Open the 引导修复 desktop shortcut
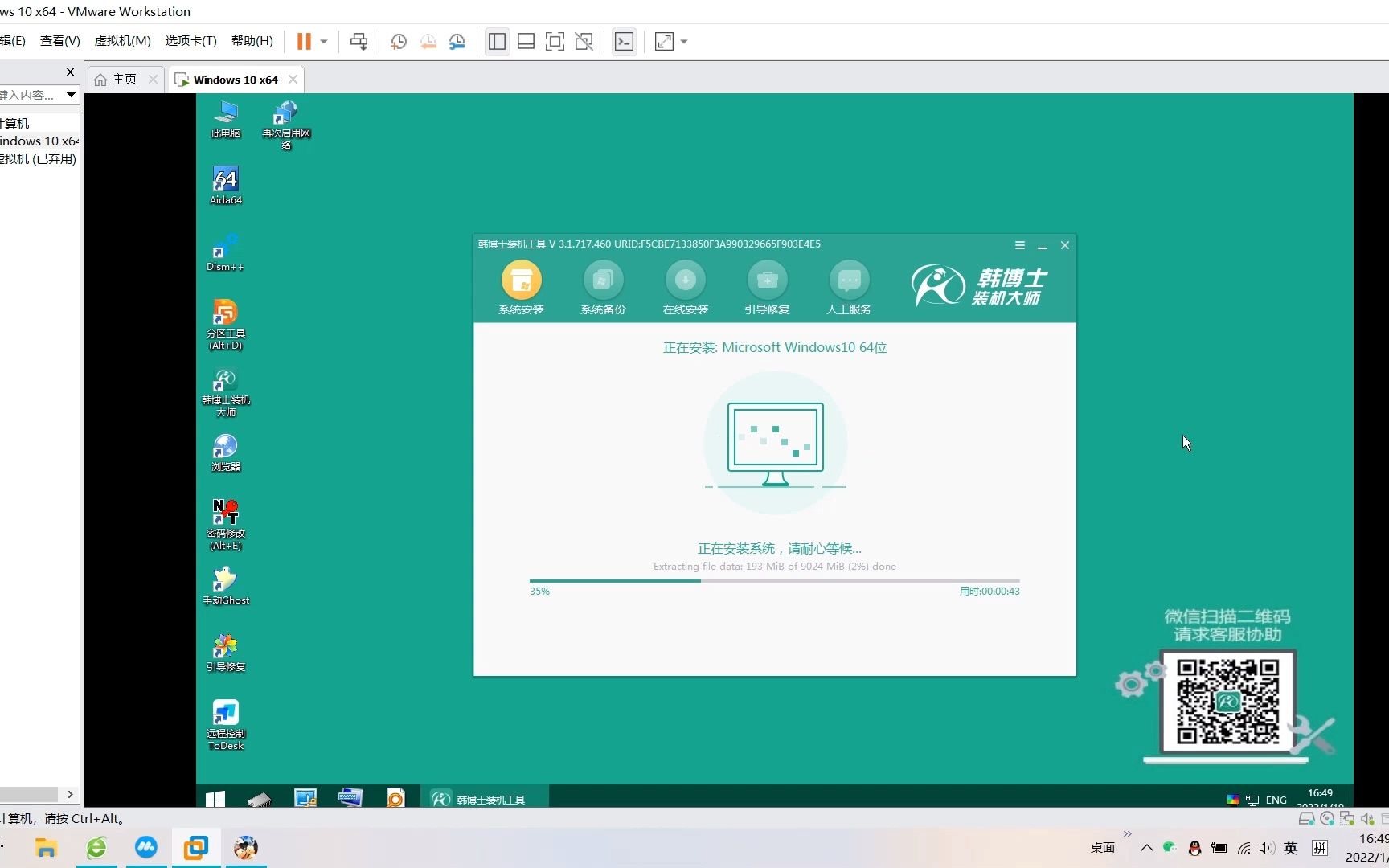The width and height of the screenshot is (1389, 868). pyautogui.click(x=226, y=653)
